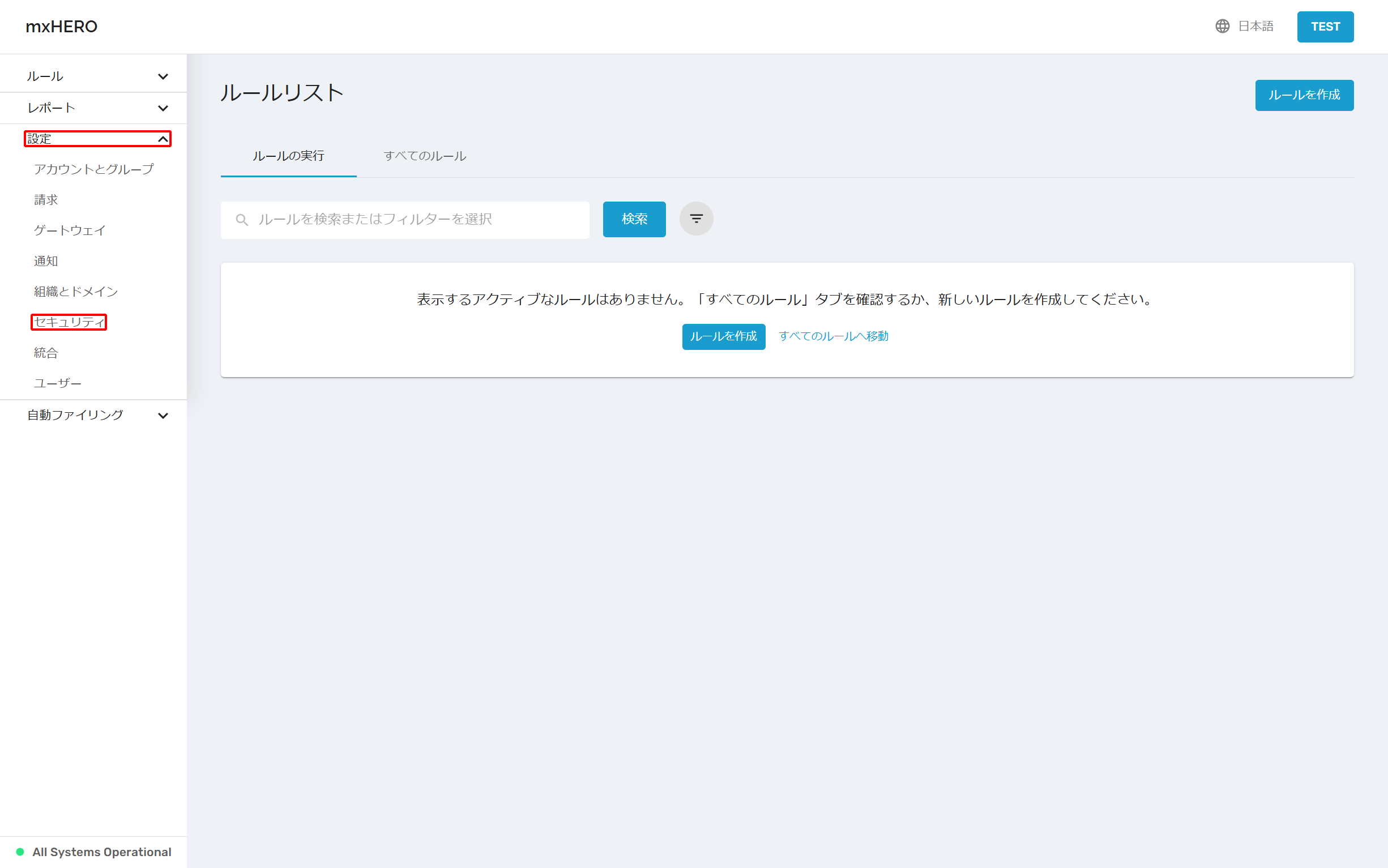Image resolution: width=1388 pixels, height=868 pixels.
Task: Open the filter options icon button
Action: pyautogui.click(x=696, y=219)
